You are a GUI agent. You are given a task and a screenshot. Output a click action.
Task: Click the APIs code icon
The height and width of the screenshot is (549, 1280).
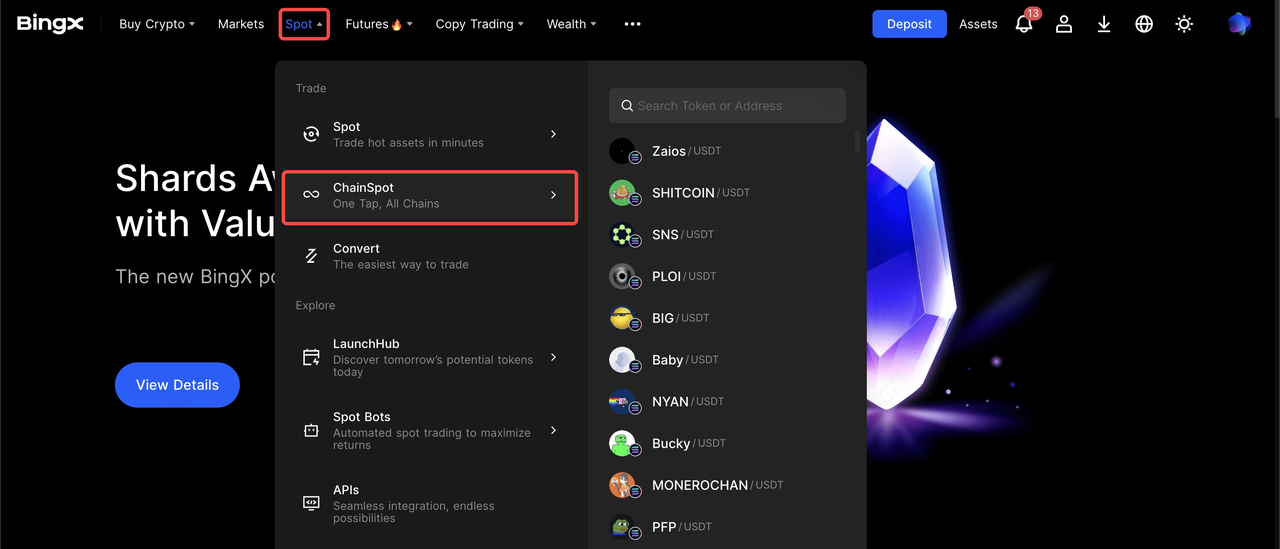click(311, 503)
